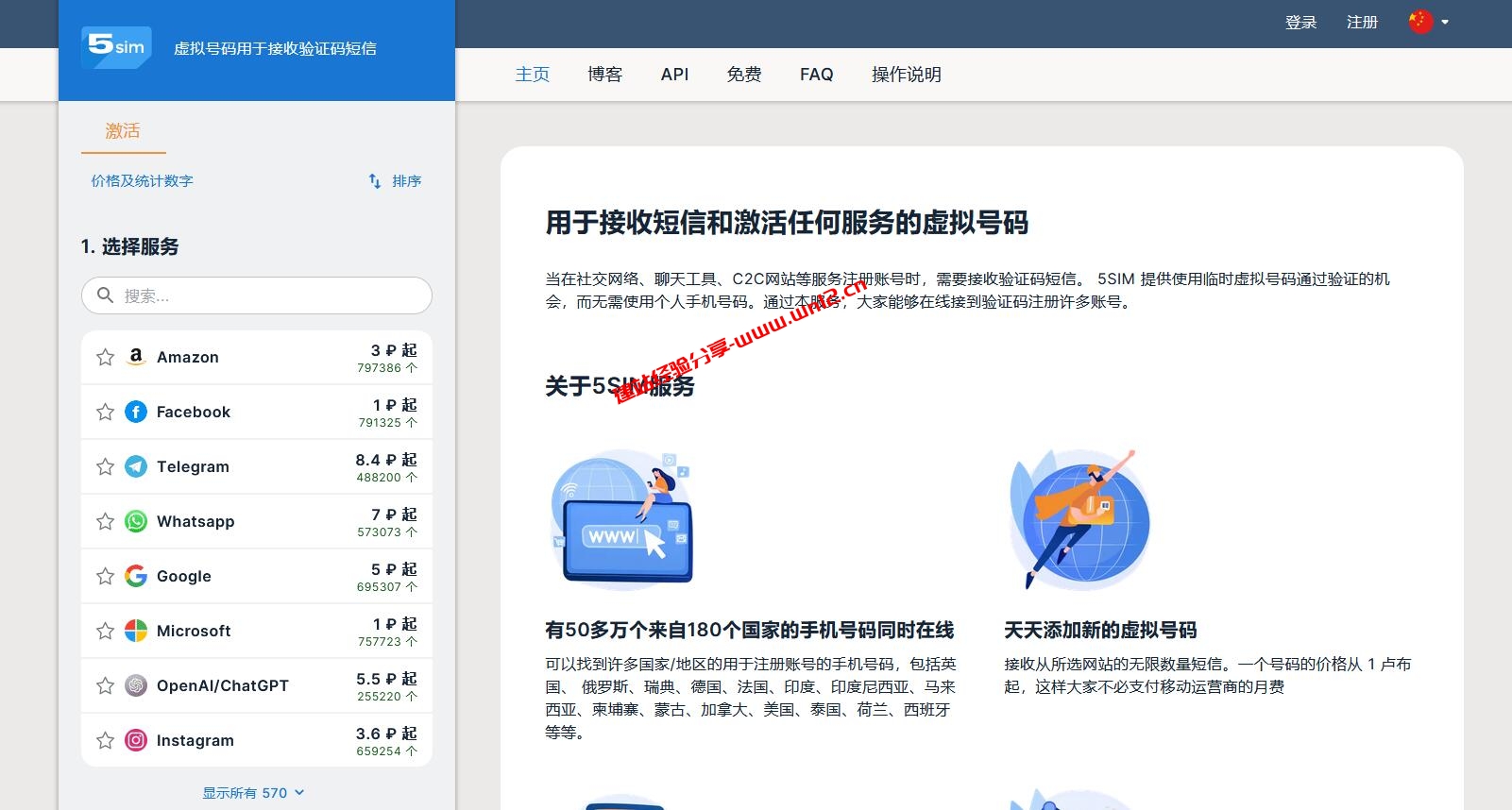Select the Facebook service name
Viewport: 1512px width, 810px height.
(194, 412)
